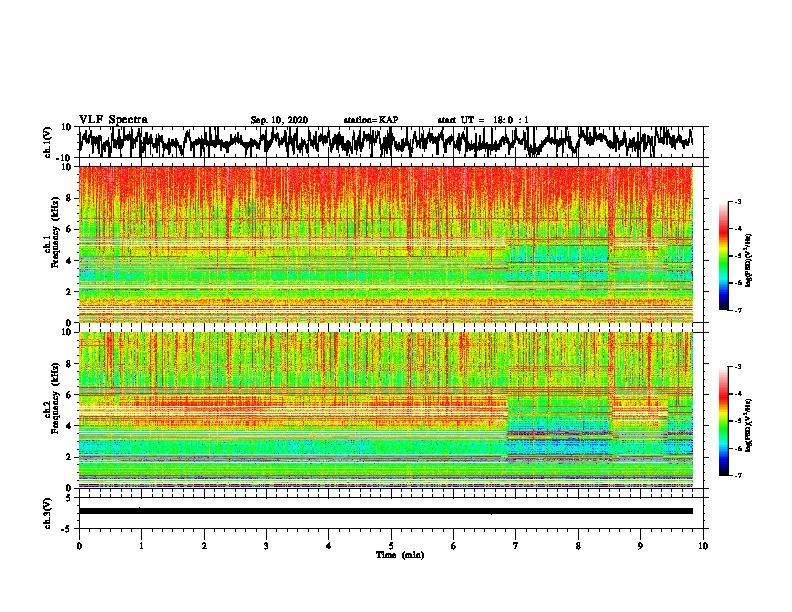Click the ch.1 PSD color scale bar
This screenshot has height=612, width=792.
click(x=723, y=256)
